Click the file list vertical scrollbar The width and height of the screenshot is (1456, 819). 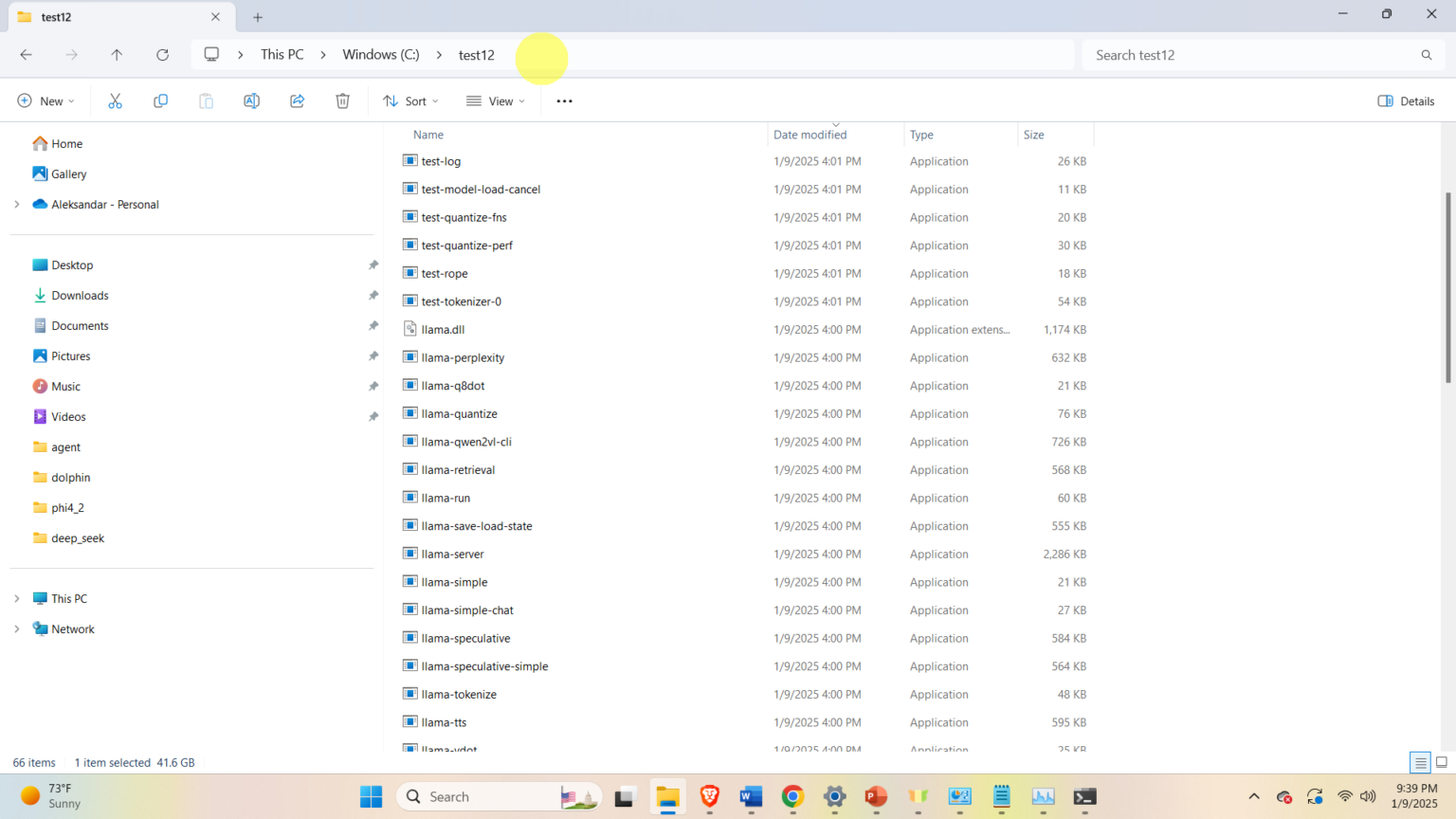coord(1447,288)
